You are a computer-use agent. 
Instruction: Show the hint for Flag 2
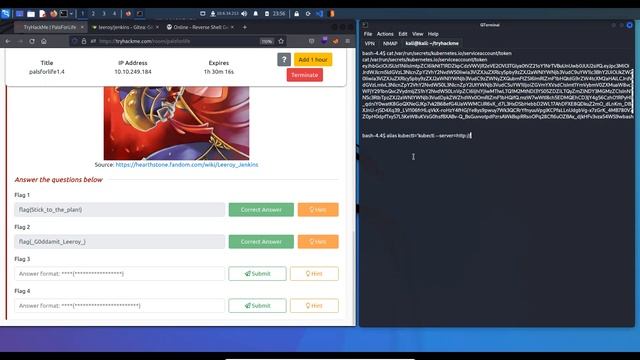point(318,242)
